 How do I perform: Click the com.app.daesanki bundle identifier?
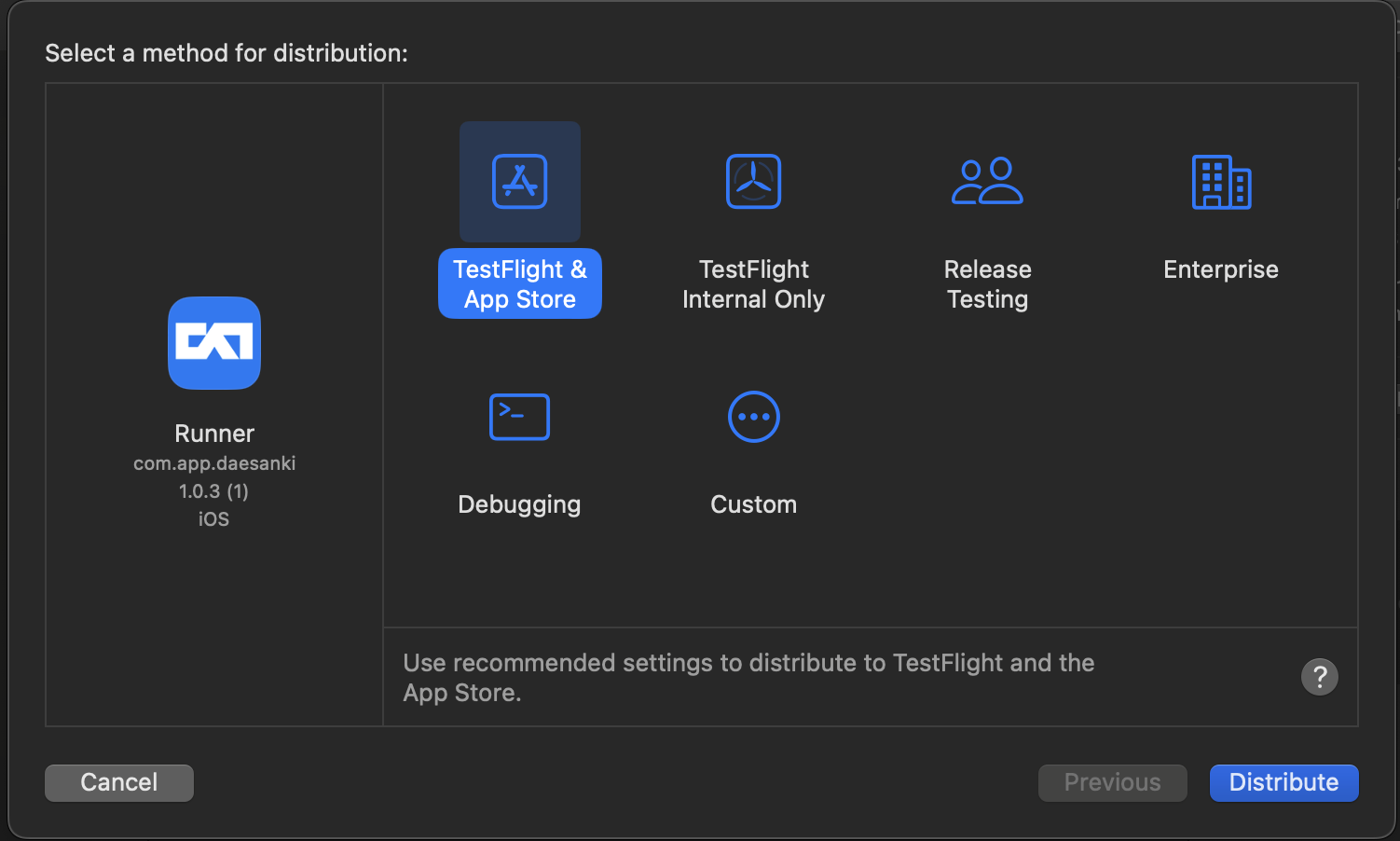coord(214,463)
